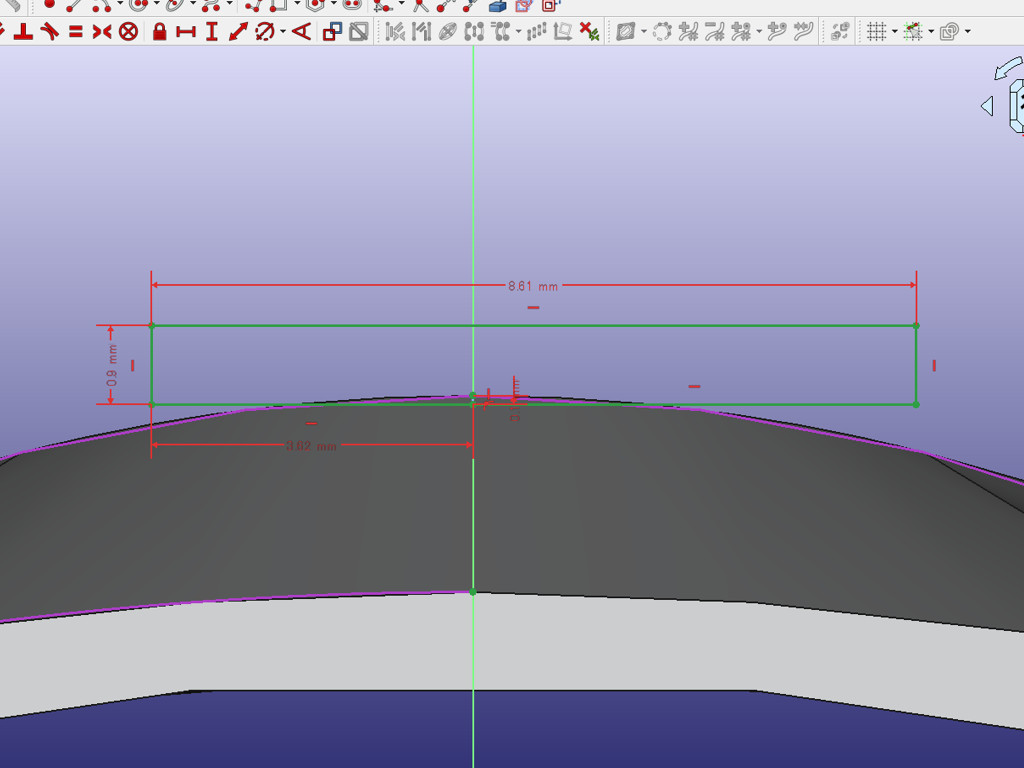Open the grid settings dropdown arrow
This screenshot has height=768, width=1024.
[x=894, y=32]
